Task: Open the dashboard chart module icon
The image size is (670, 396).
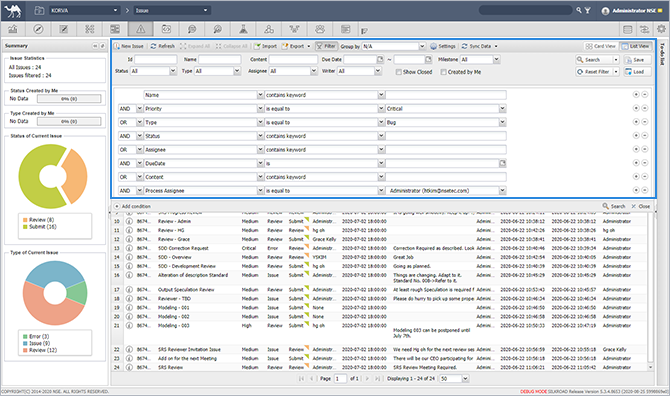Action: pos(13,29)
